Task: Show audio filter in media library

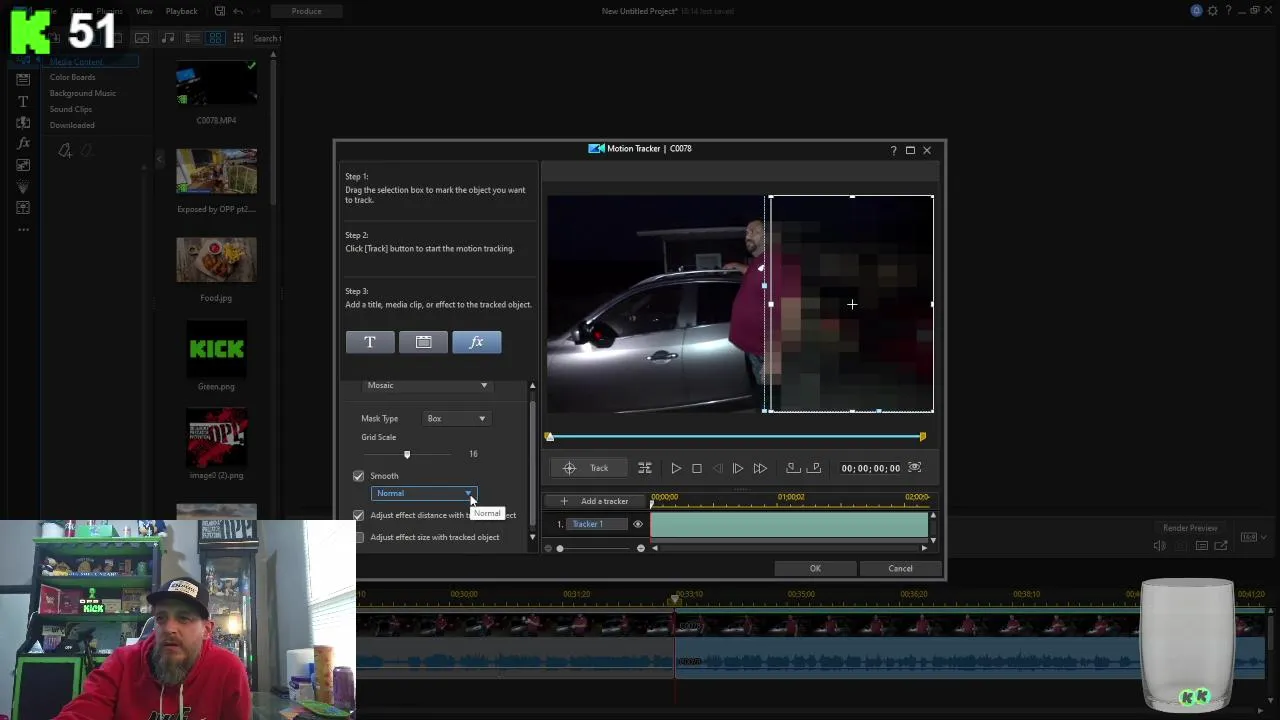Action: point(167,38)
